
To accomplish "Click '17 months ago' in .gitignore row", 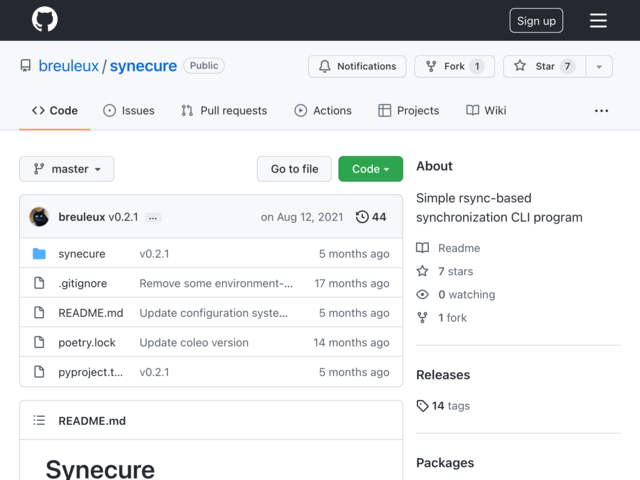I will 352,283.
